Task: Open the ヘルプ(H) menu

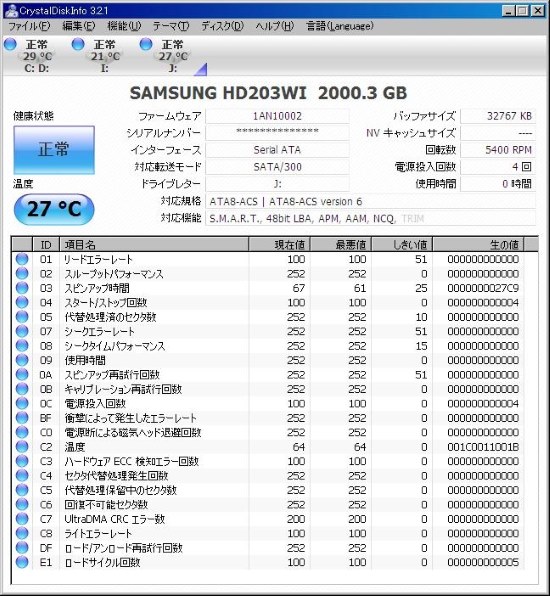Action: [274, 26]
